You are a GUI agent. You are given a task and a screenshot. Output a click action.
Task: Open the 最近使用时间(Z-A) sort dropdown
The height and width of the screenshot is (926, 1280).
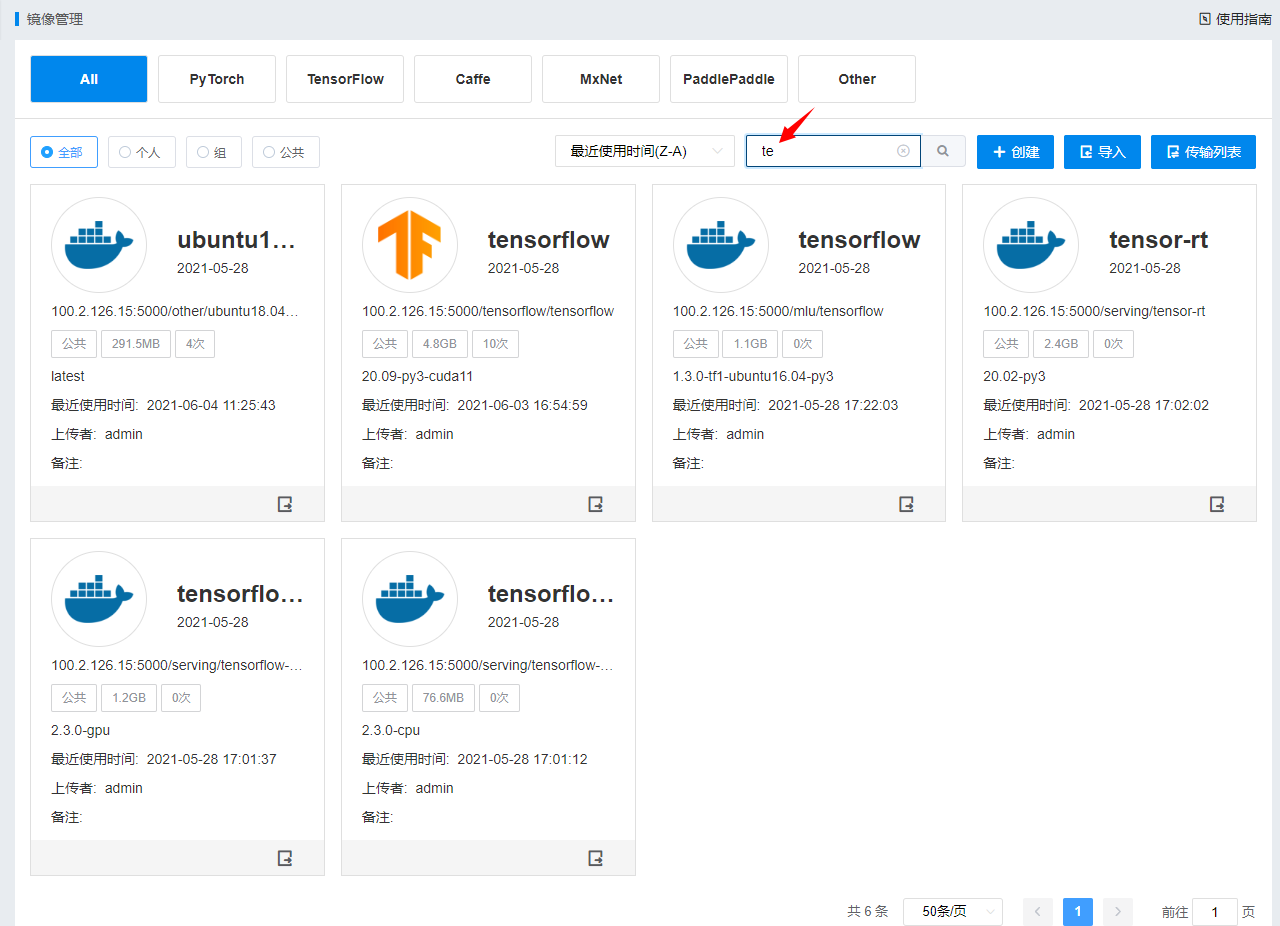point(644,152)
